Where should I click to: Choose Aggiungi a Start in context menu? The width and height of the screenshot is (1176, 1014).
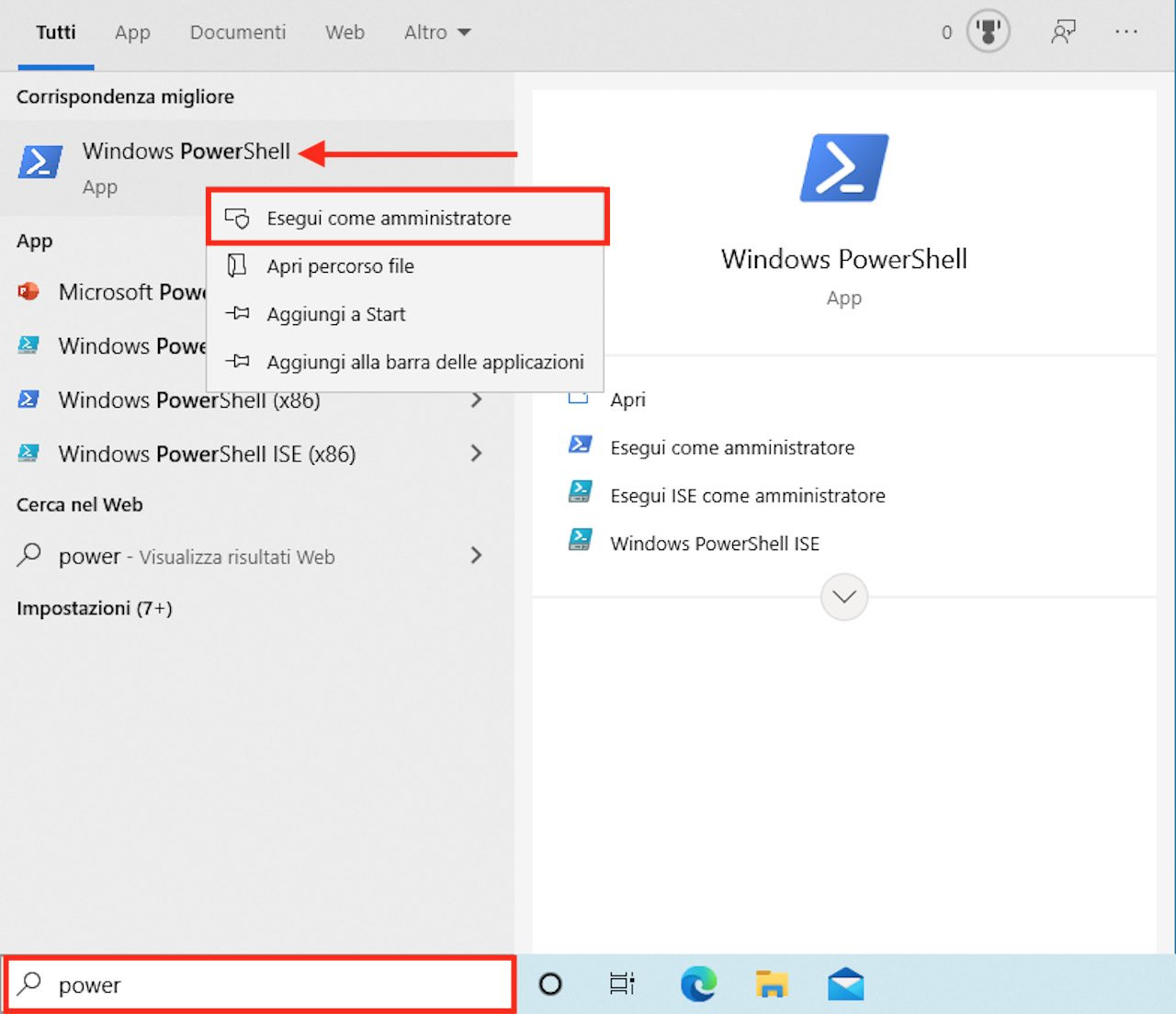click(405, 314)
